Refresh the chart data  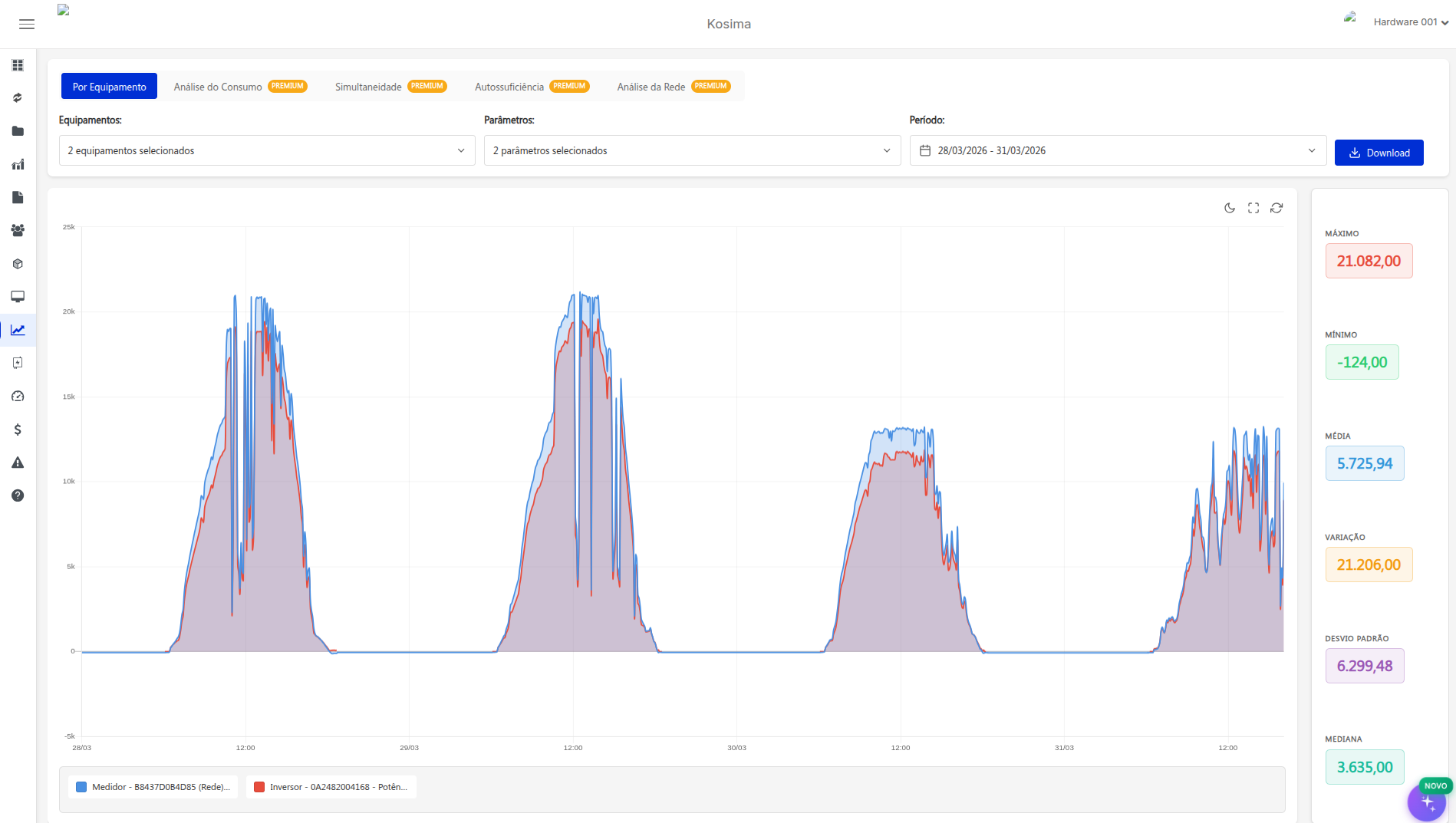(x=1276, y=208)
